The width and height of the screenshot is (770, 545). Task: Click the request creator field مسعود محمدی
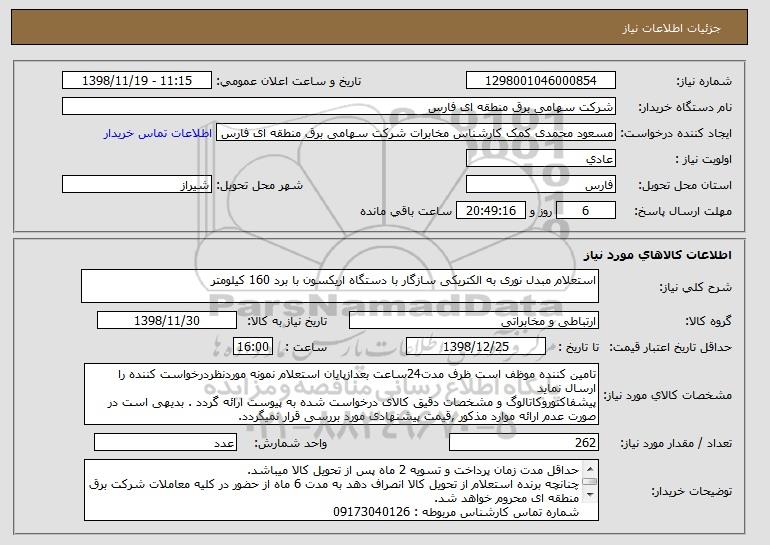click(416, 133)
